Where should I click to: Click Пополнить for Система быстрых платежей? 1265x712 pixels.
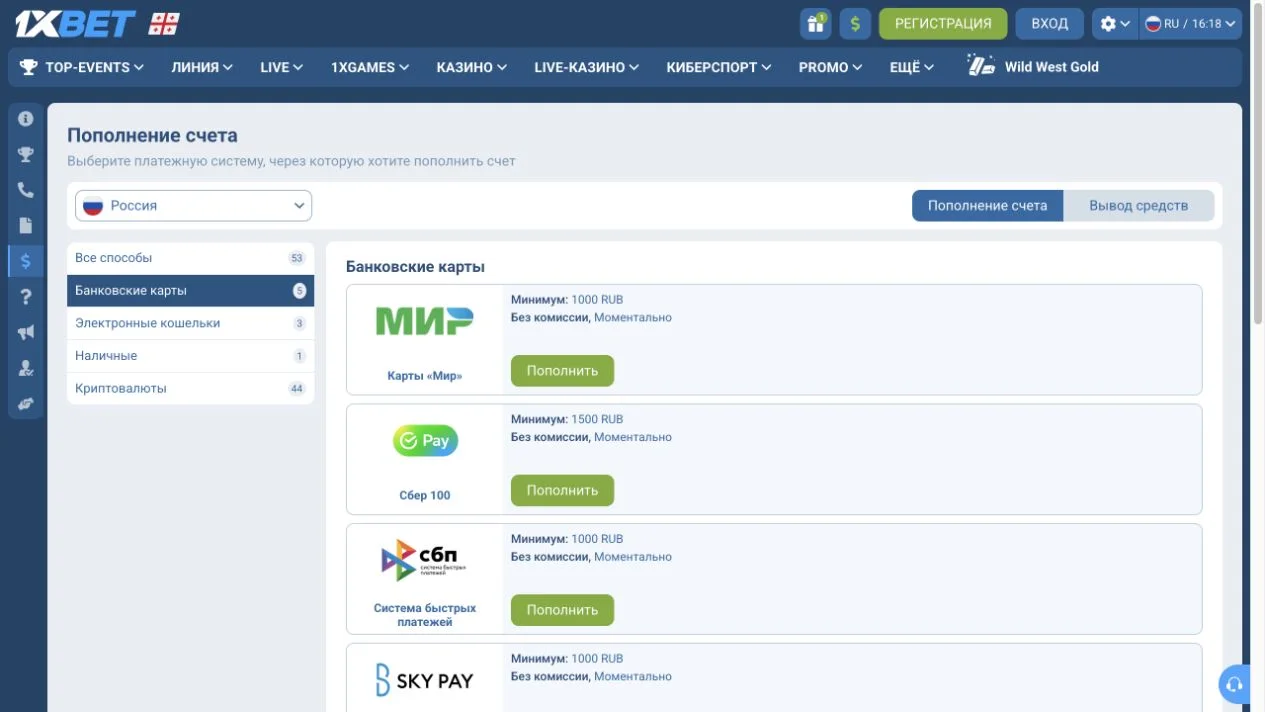[562, 610]
